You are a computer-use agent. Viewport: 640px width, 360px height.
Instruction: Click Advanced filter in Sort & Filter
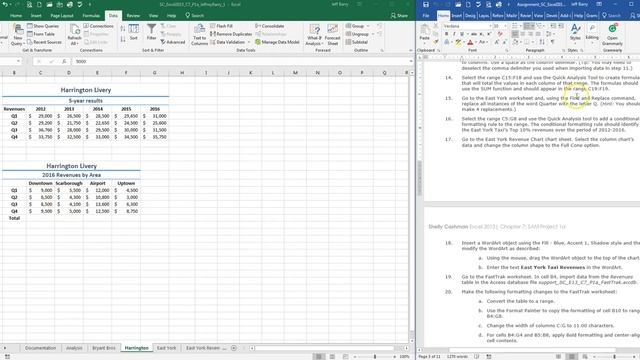[173, 42]
